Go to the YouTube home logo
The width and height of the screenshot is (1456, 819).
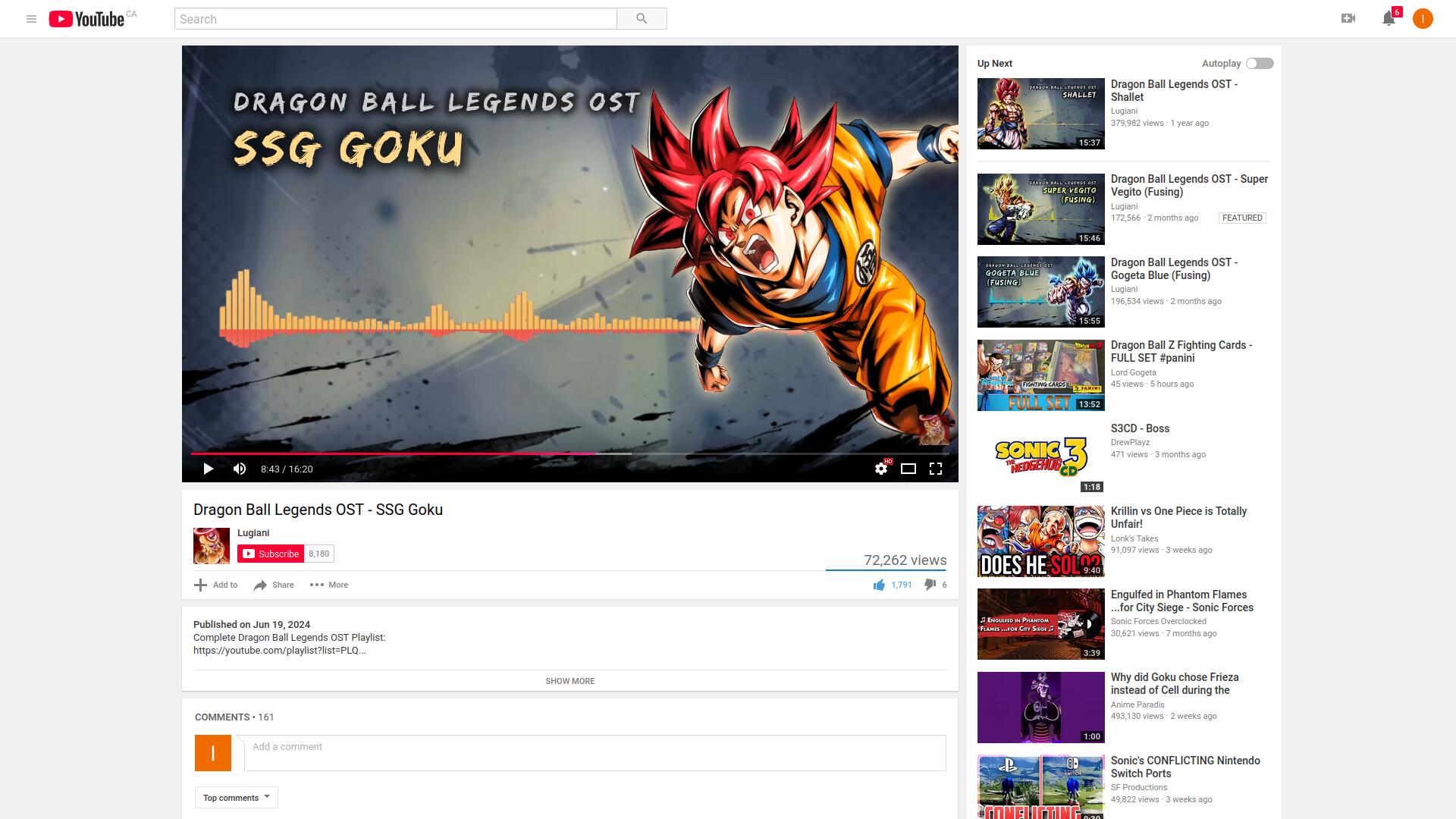pos(86,19)
